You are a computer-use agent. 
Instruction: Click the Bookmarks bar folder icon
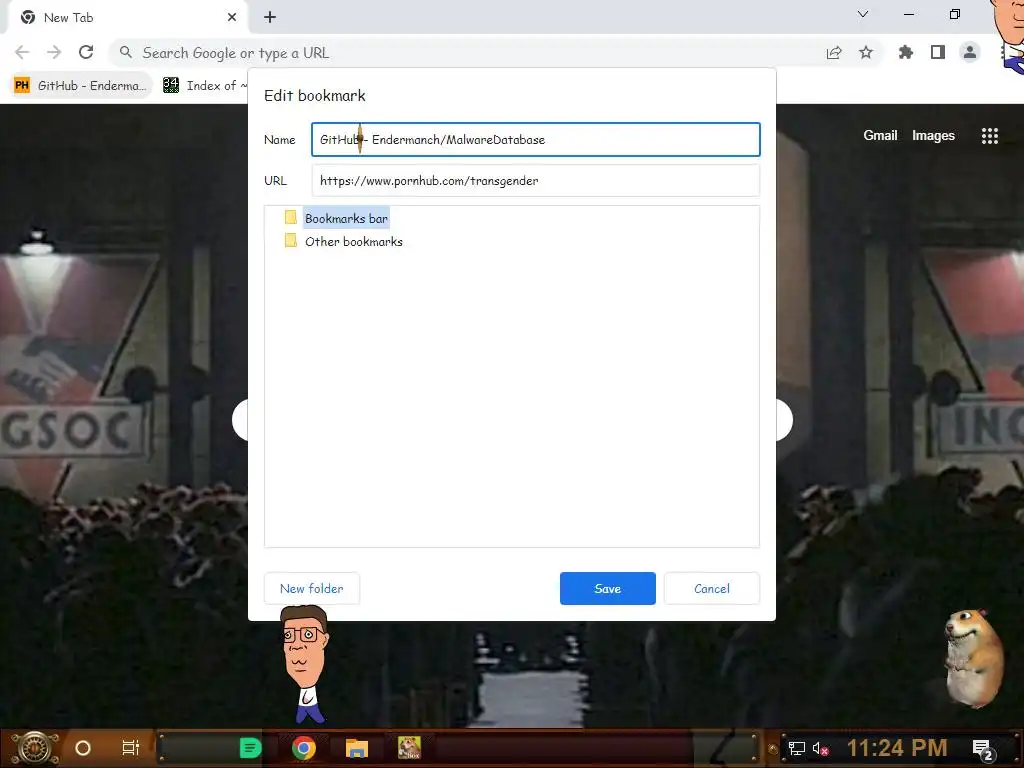(x=291, y=217)
